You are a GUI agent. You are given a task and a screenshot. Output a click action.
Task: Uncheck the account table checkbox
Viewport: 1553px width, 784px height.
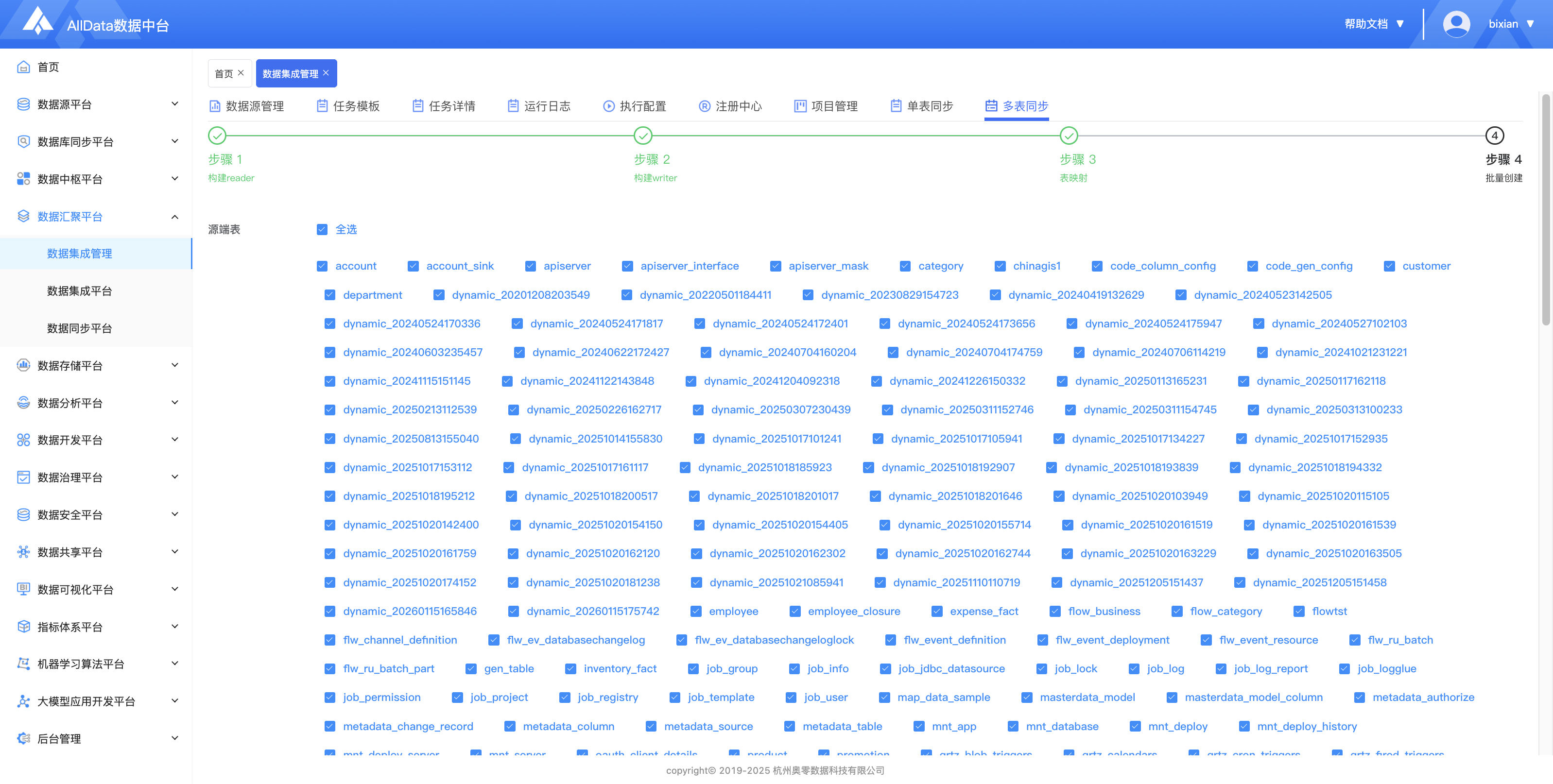[322, 266]
